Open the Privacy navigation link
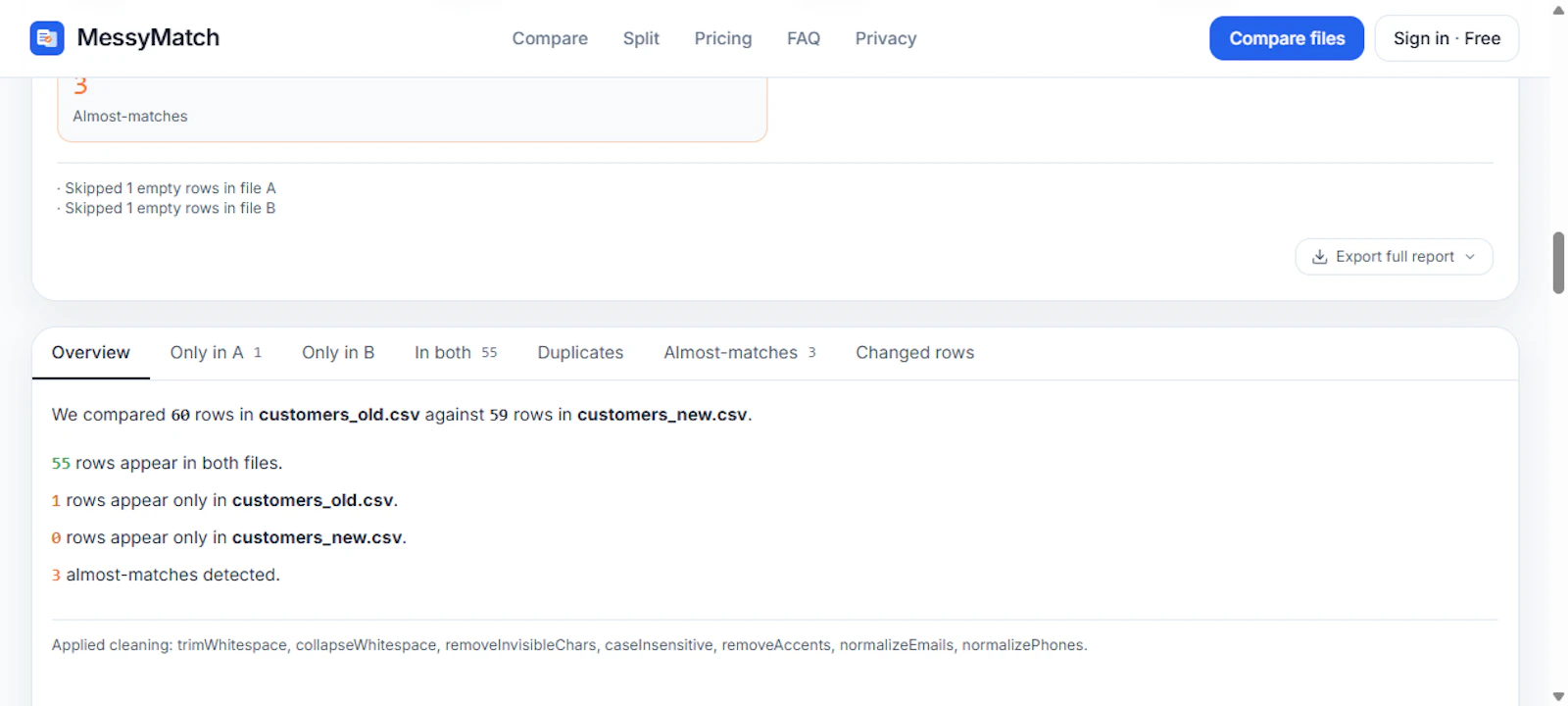The width and height of the screenshot is (1568, 706). tap(886, 38)
